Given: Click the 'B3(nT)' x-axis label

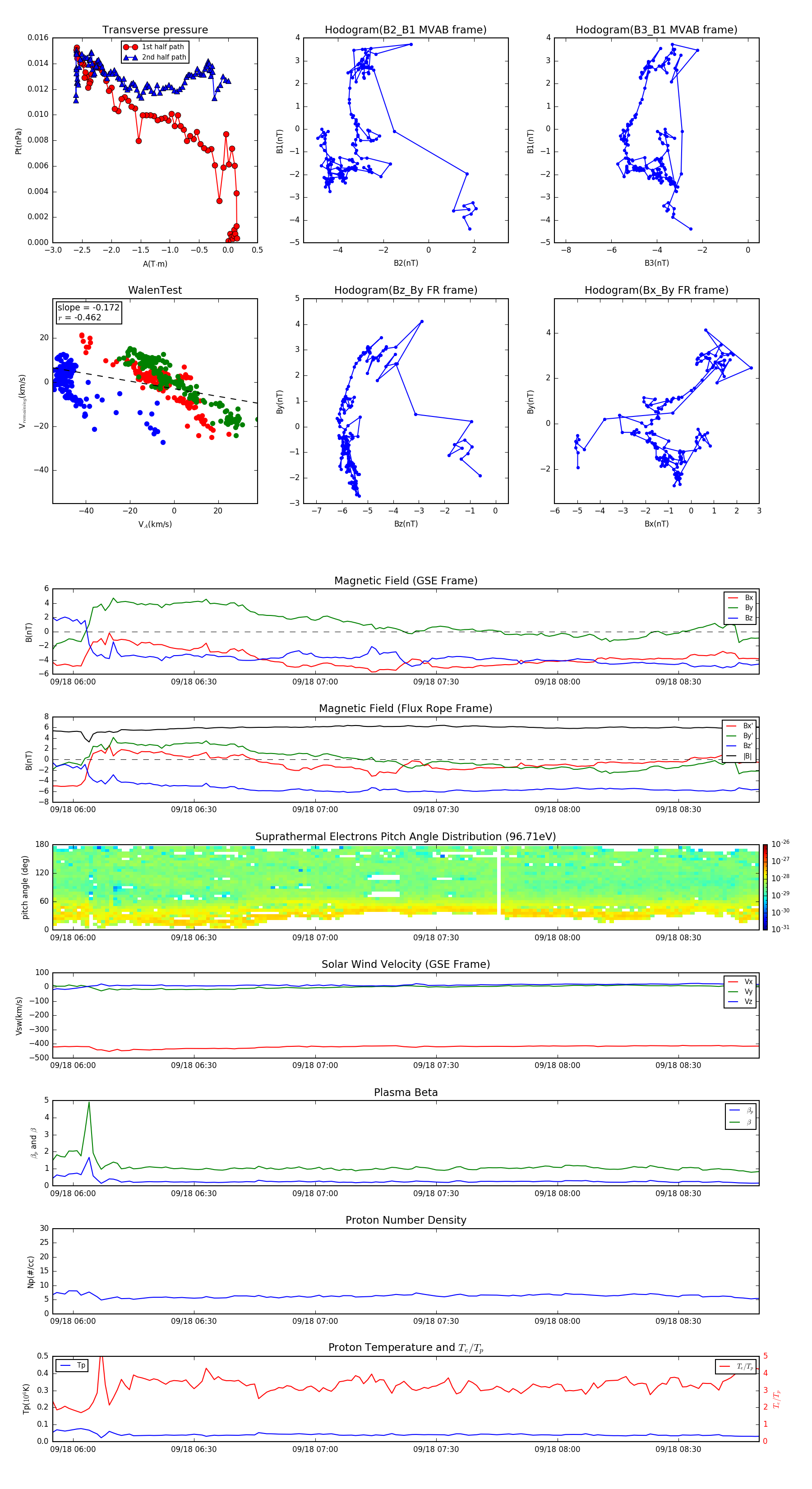Looking at the screenshot, I should pos(656,263).
